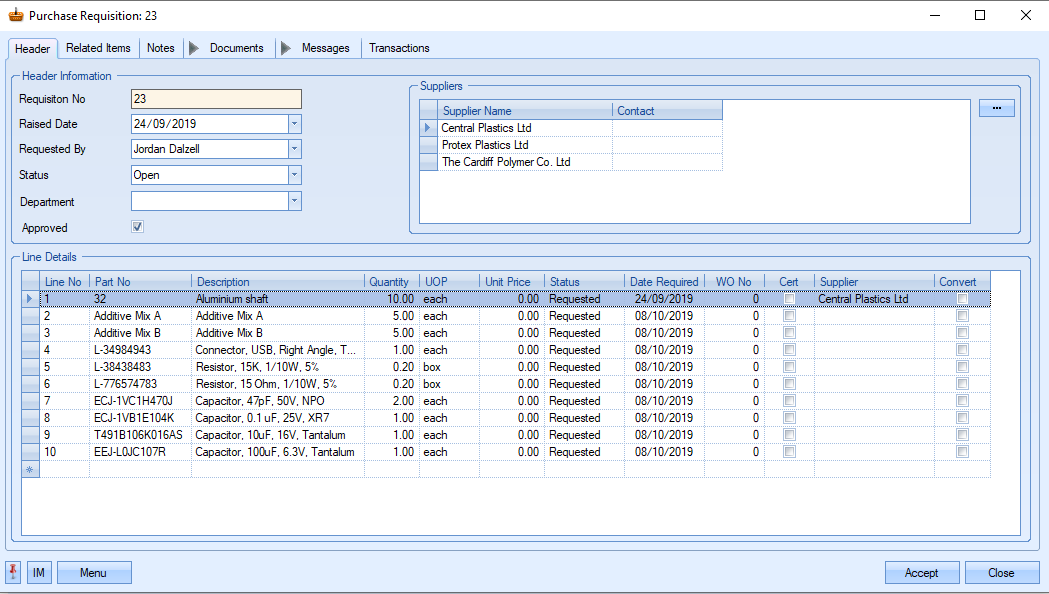Enable Convert checkbox for Aluminium shaft line
Viewport: 1049px width, 594px height.
pos(962,299)
